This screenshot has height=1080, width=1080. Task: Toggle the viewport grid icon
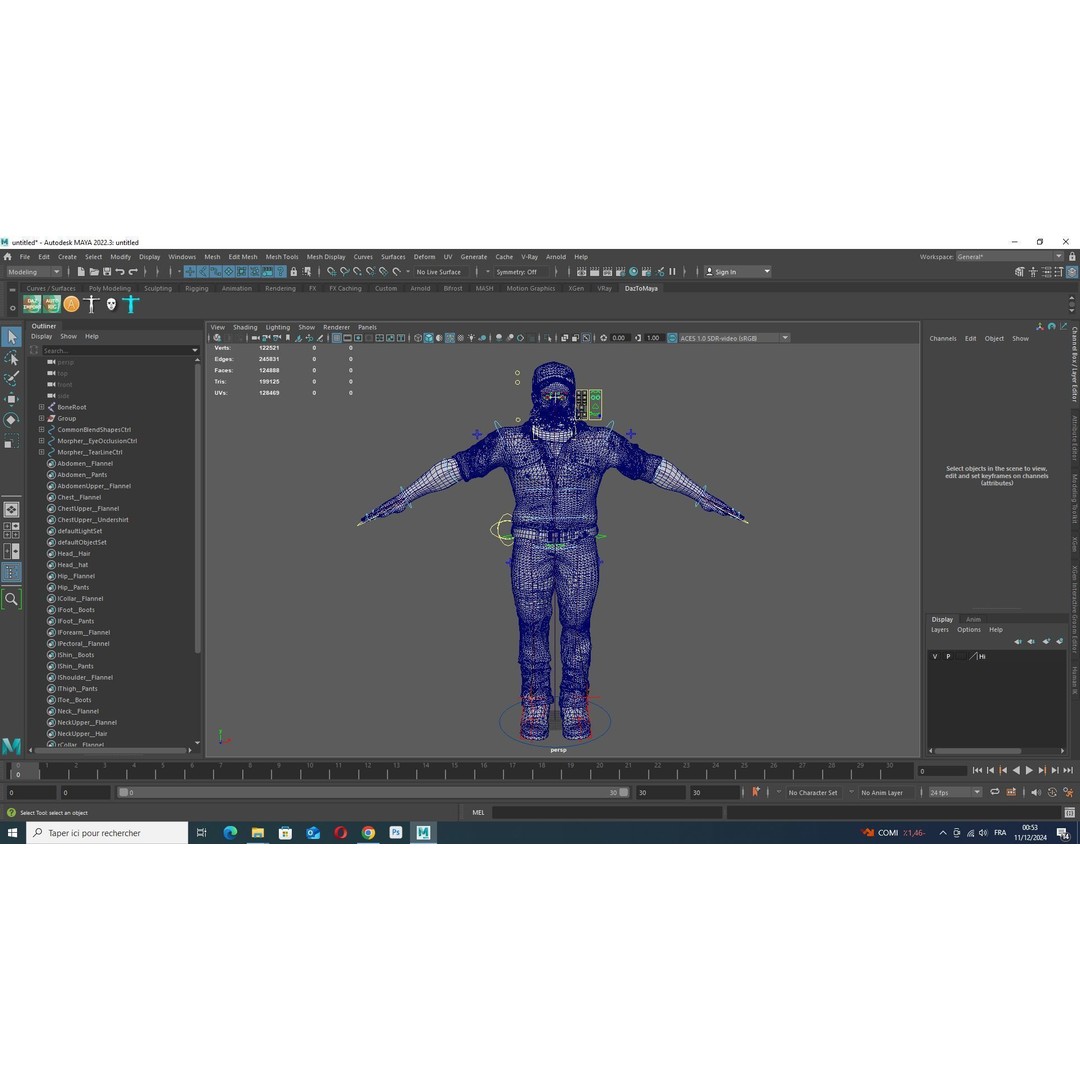(337, 338)
